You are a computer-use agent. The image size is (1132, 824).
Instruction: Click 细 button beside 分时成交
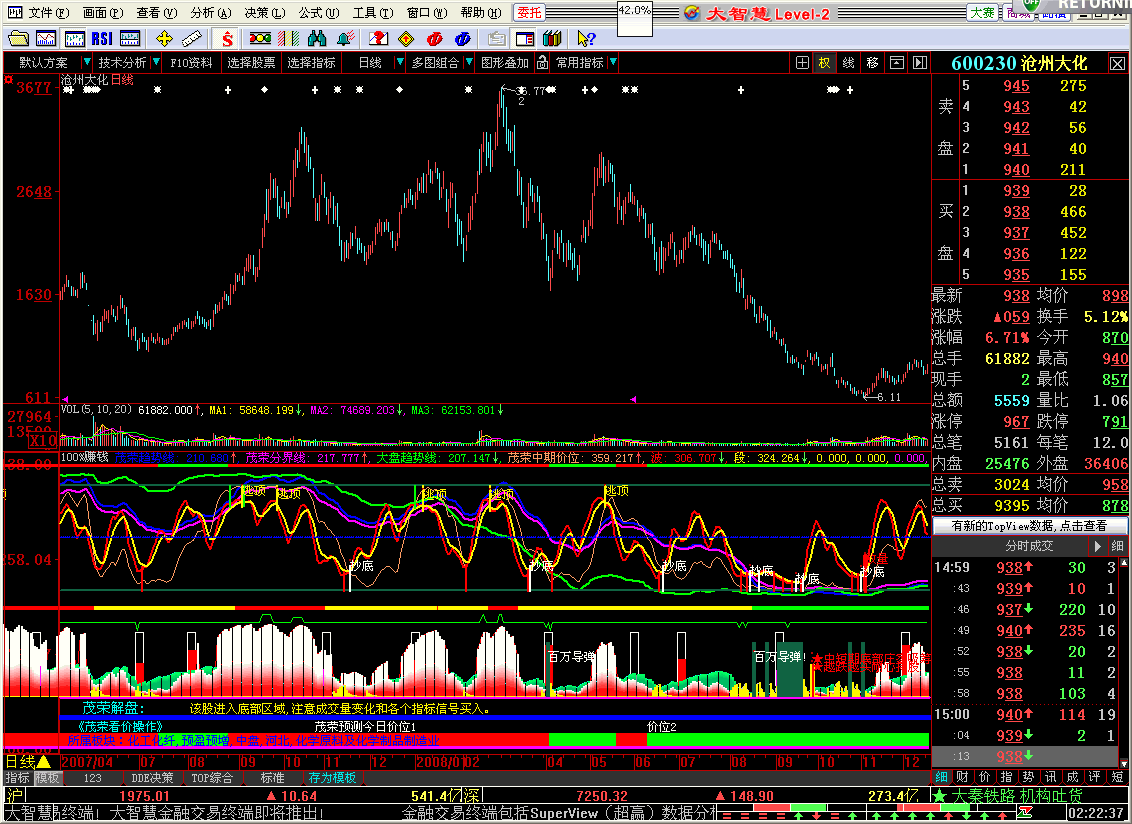(1117, 546)
